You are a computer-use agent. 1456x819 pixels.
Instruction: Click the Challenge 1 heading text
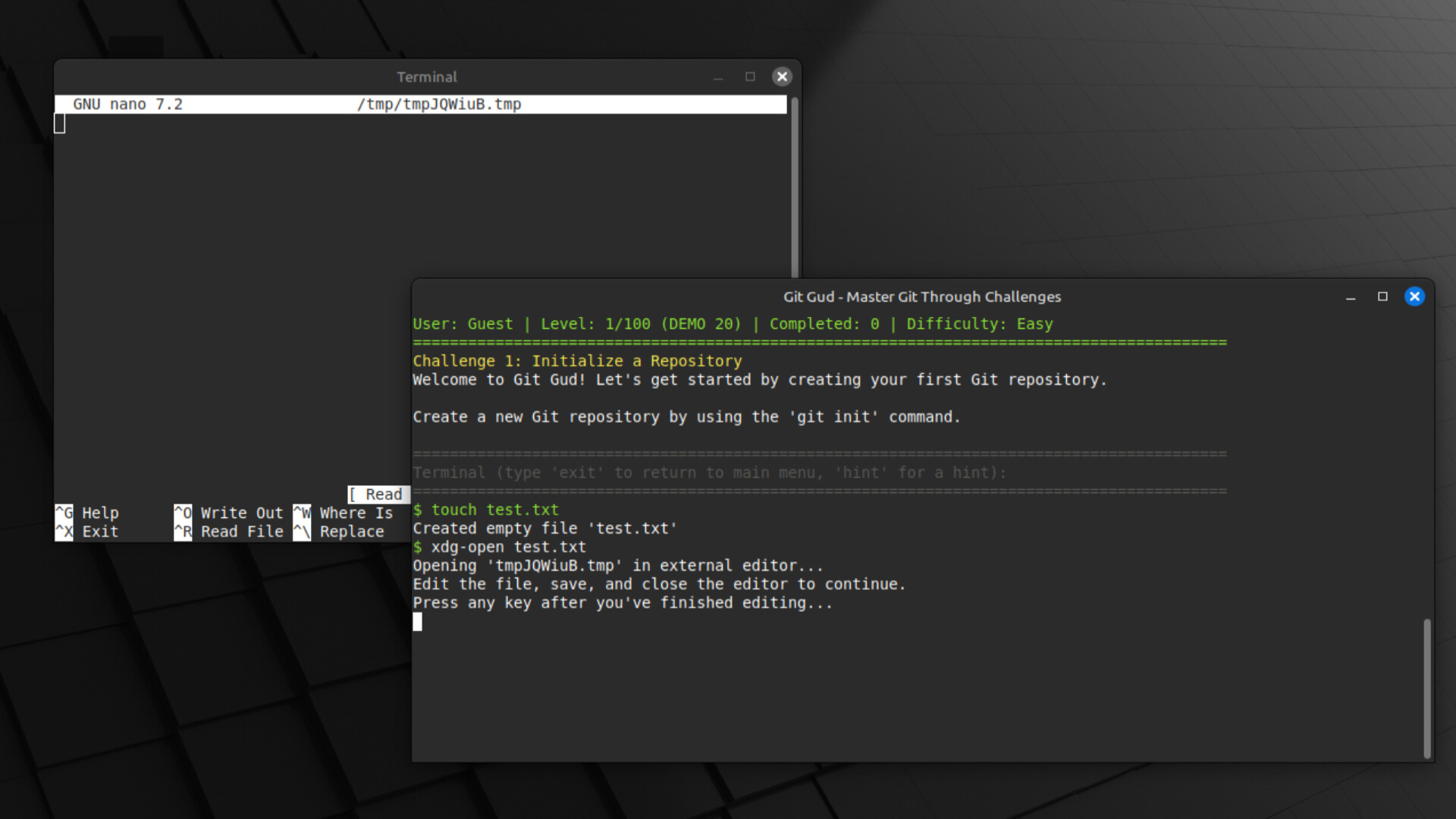click(x=577, y=361)
